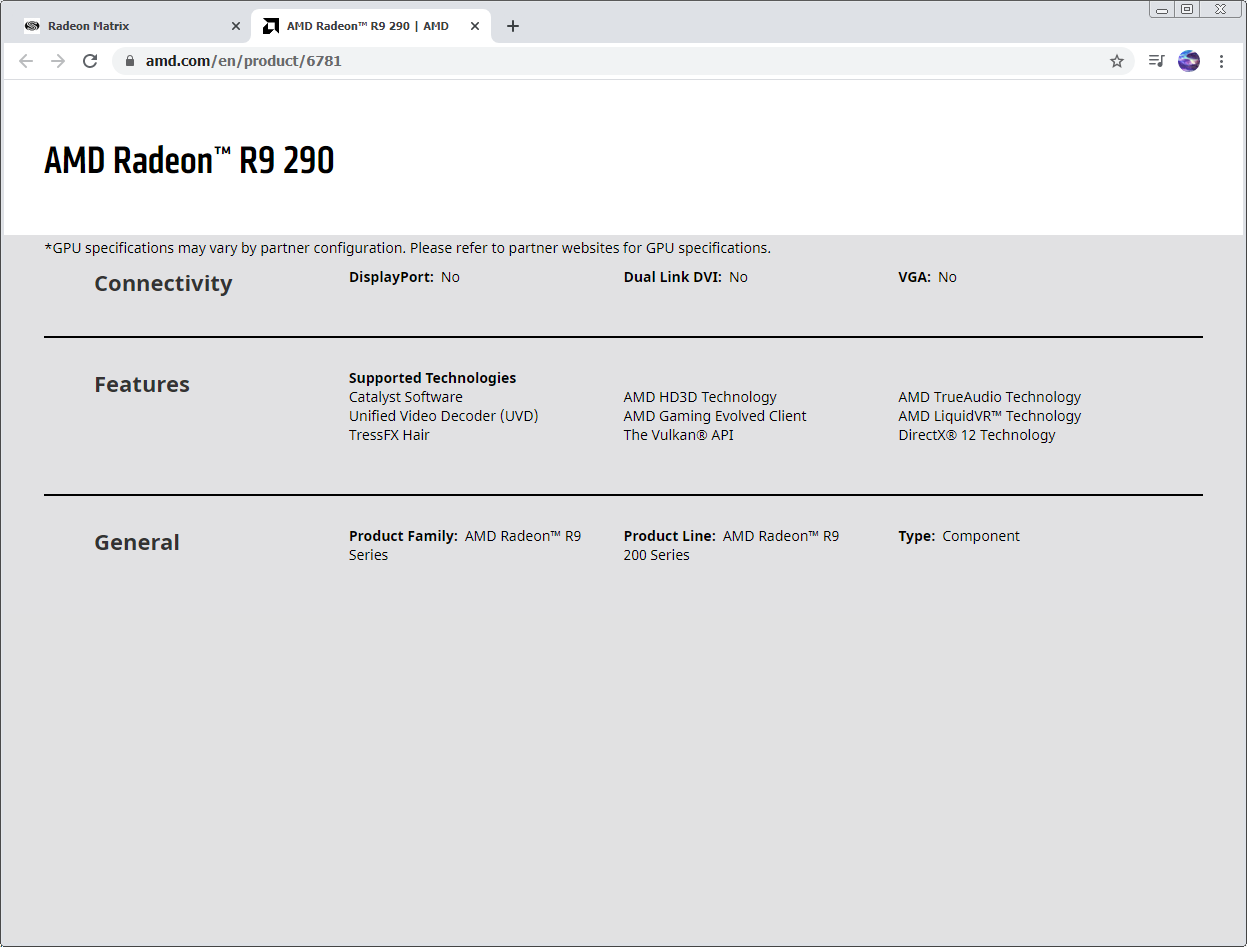Click AMD Gaming Evolved Client text
1247x947 pixels.
click(715, 416)
